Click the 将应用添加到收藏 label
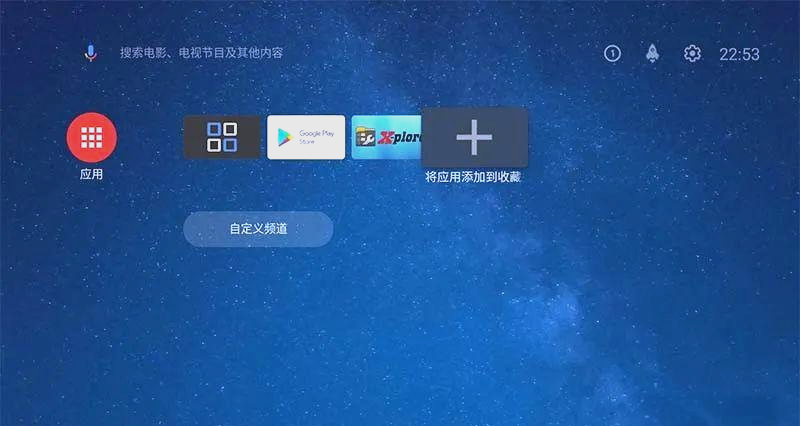 click(473, 177)
